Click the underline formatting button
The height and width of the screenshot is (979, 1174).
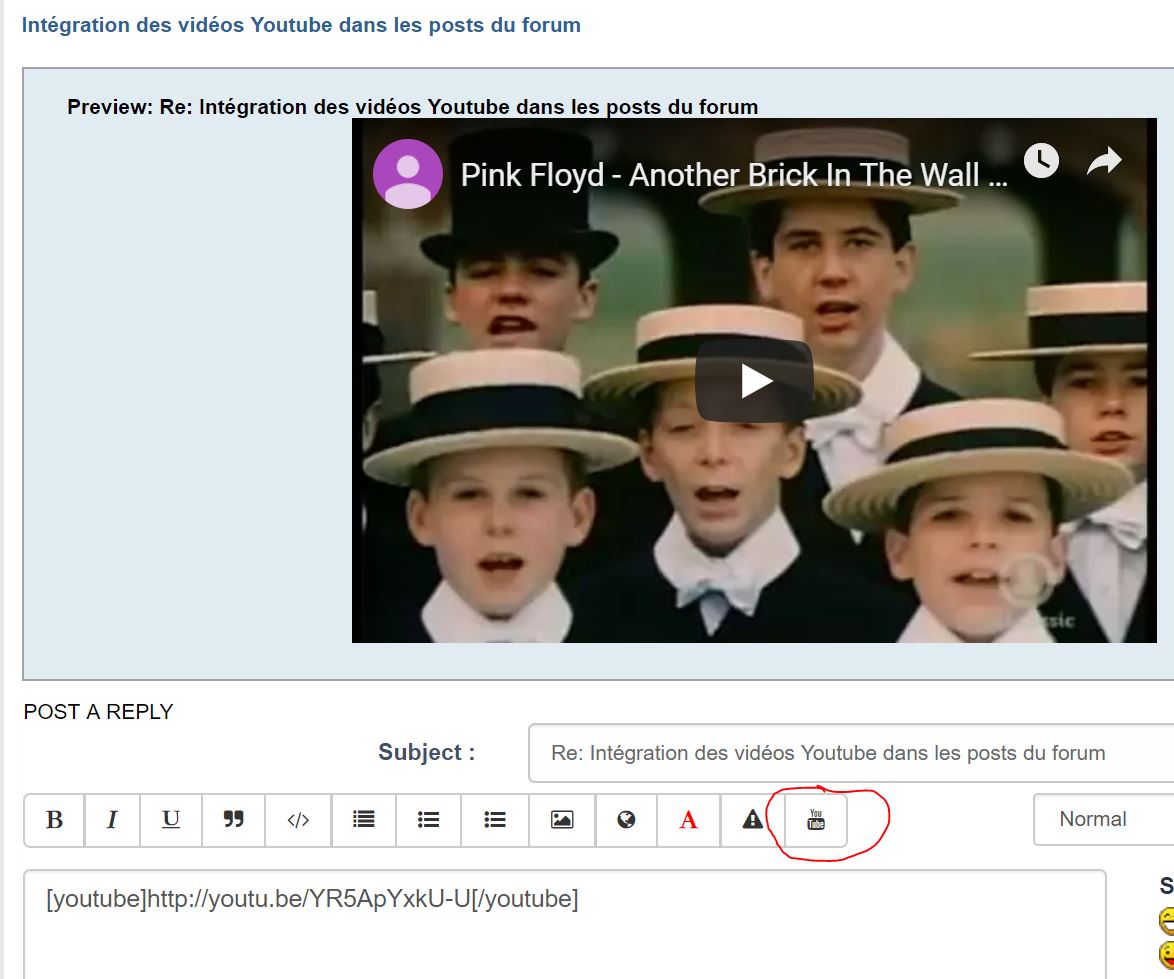171,820
